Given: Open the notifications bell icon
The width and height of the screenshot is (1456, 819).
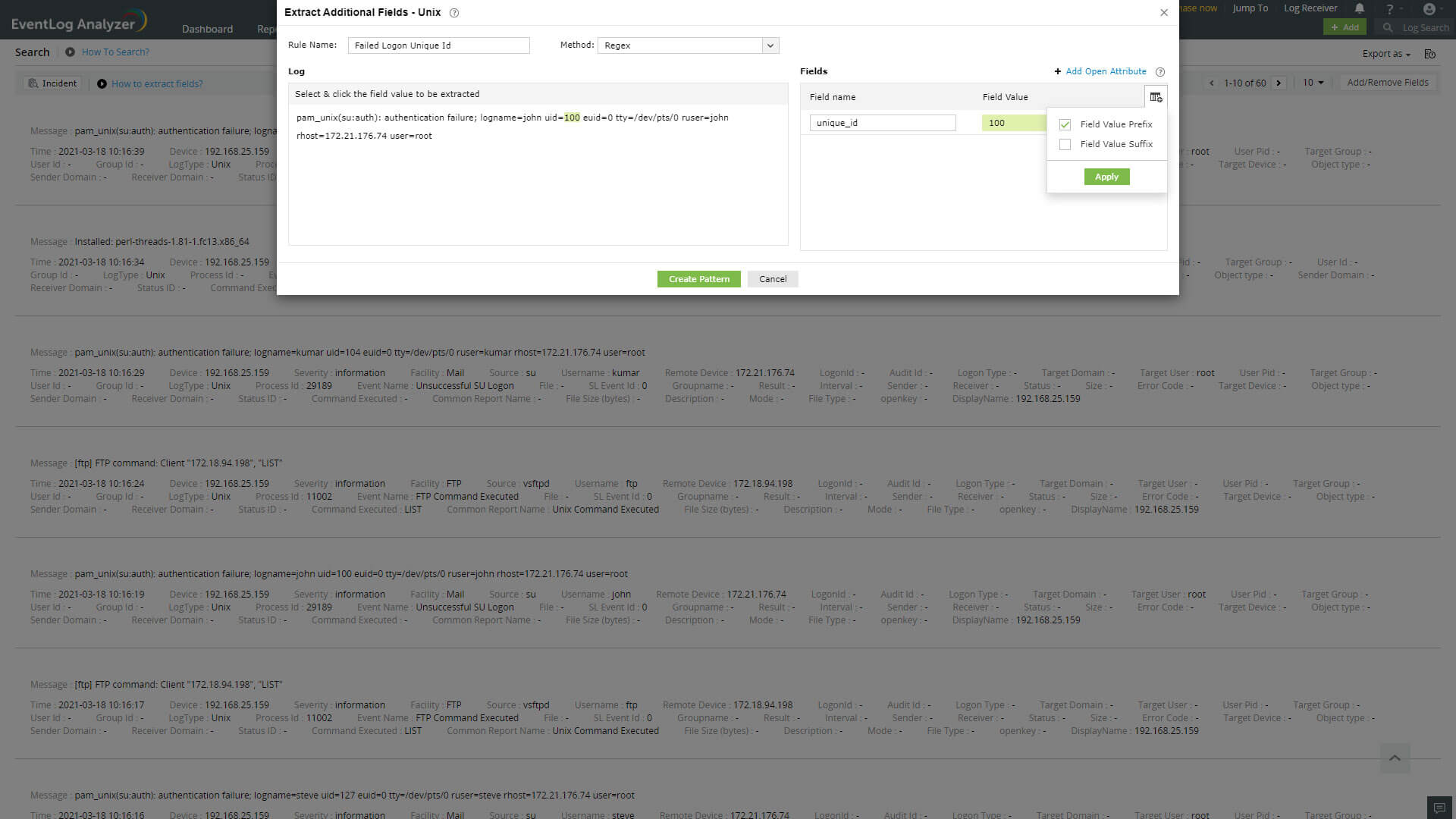Looking at the screenshot, I should click(x=1360, y=8).
